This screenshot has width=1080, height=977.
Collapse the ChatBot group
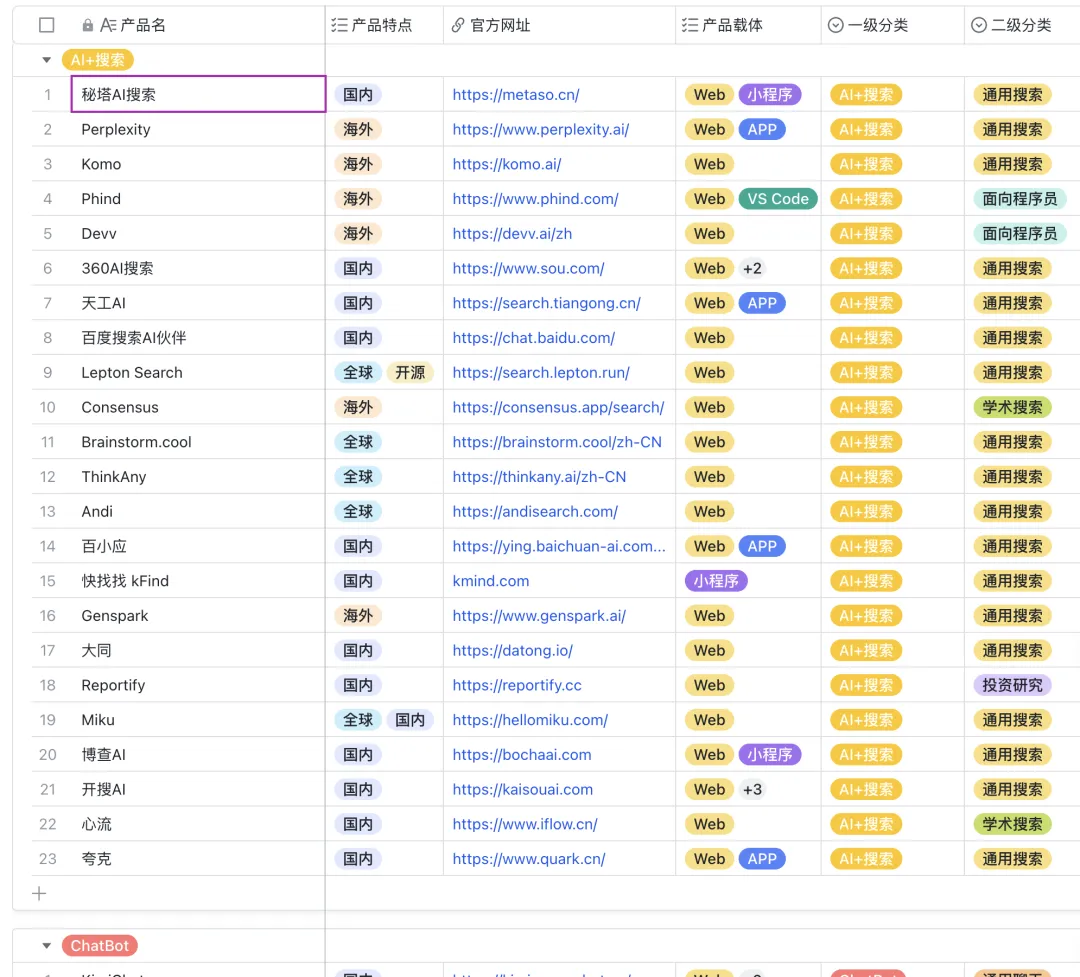(x=47, y=946)
